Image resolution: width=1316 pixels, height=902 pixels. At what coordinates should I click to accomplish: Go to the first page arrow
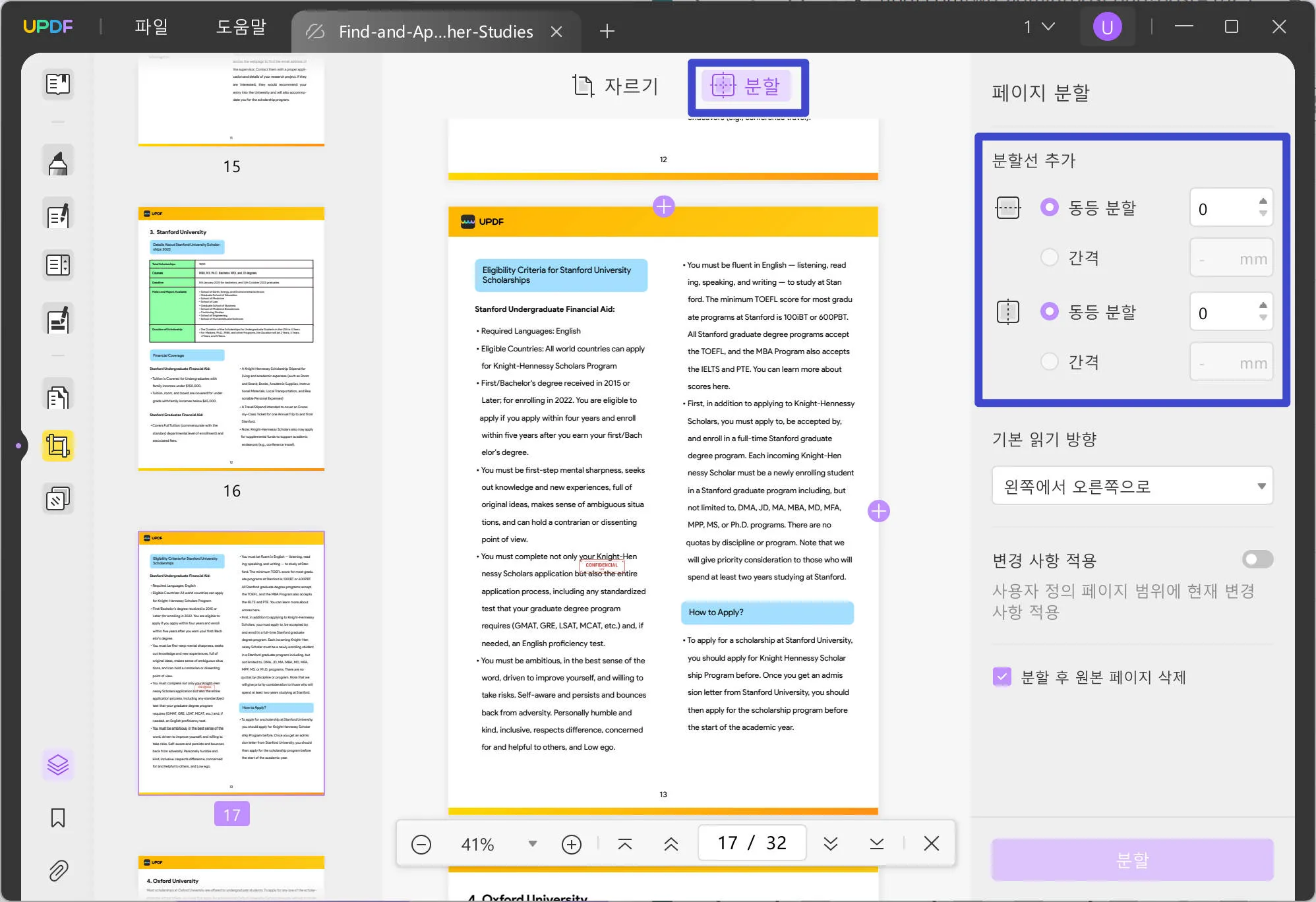point(625,844)
